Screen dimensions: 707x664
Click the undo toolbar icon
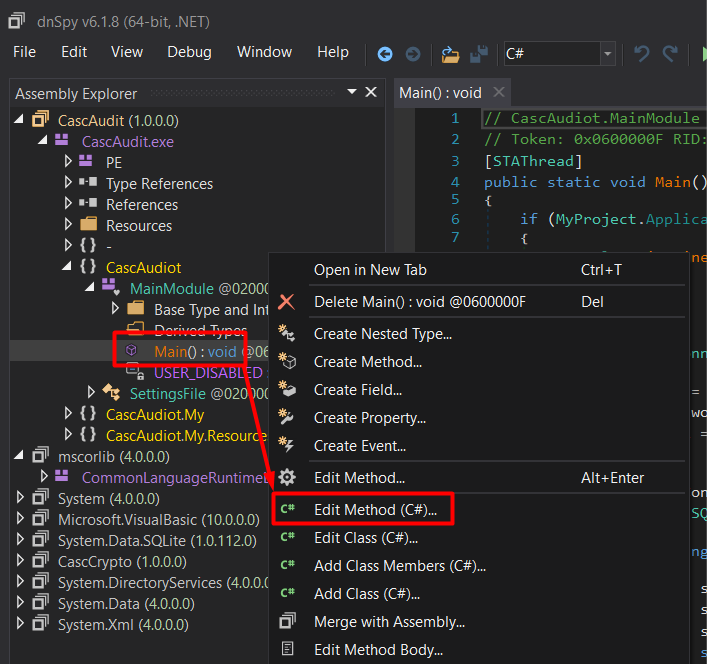click(642, 53)
